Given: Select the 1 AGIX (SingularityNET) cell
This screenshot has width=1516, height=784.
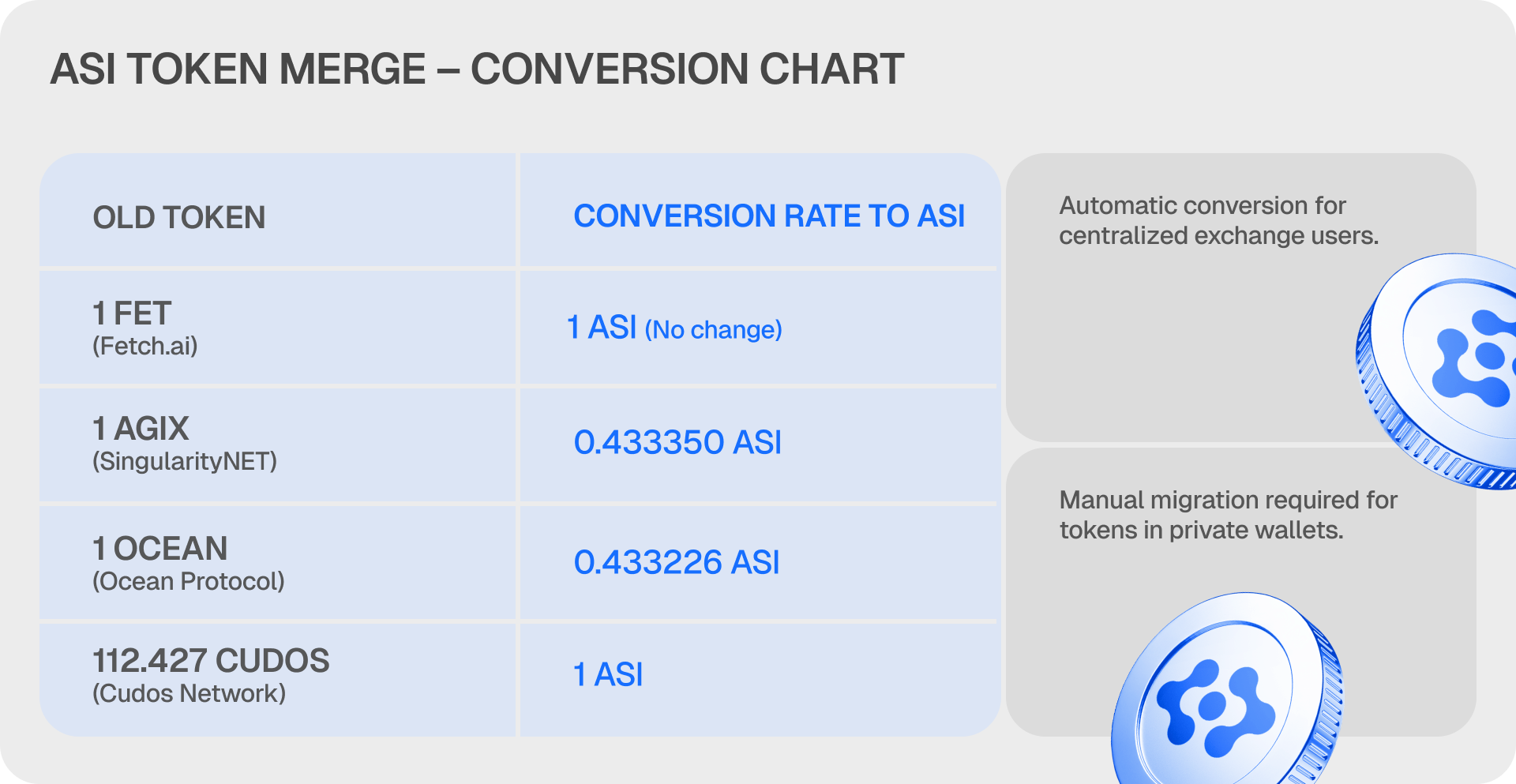Looking at the screenshot, I should tap(277, 444).
